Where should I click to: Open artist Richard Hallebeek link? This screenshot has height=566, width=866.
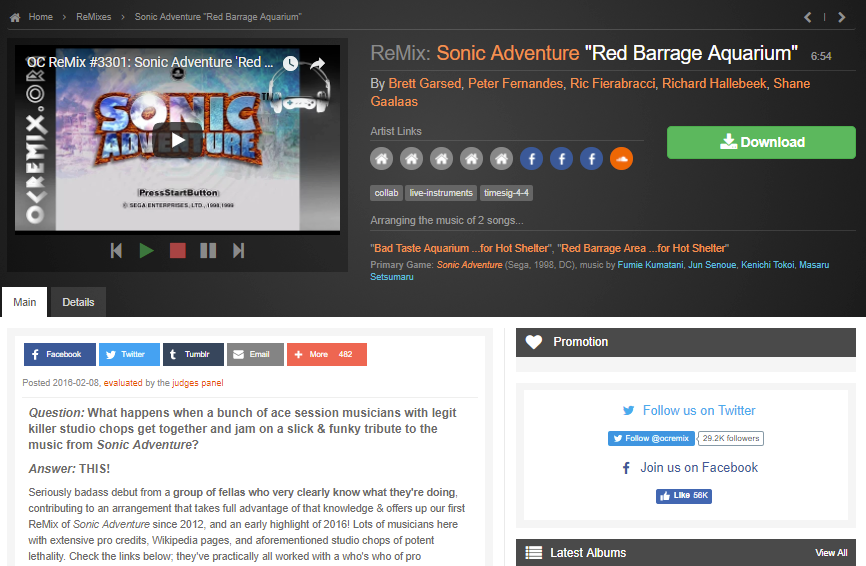click(x=714, y=83)
